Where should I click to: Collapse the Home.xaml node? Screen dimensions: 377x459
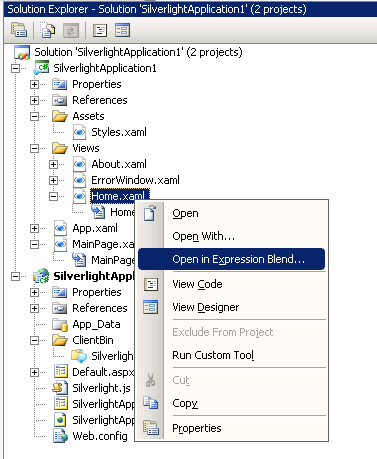(53, 196)
